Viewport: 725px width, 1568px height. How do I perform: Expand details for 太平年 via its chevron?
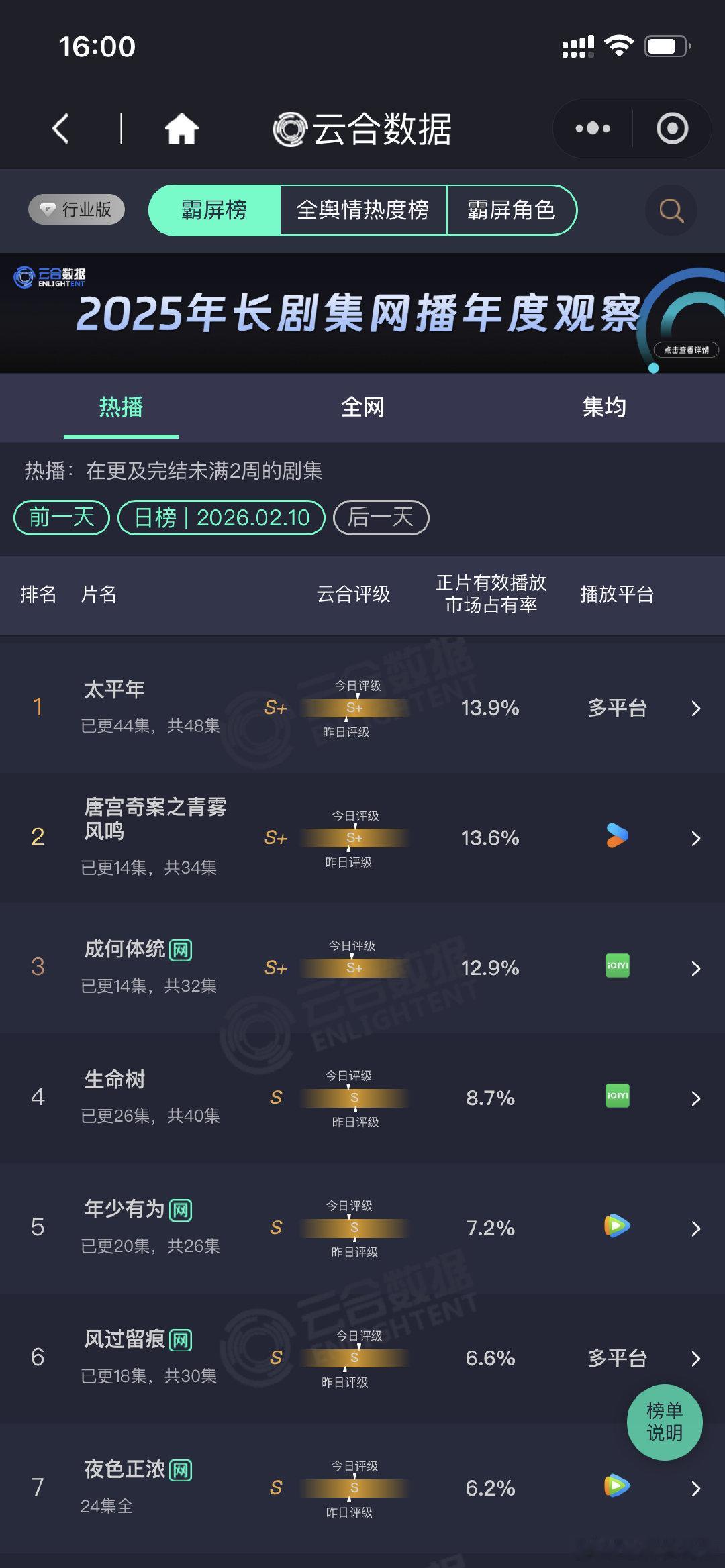pos(696,709)
